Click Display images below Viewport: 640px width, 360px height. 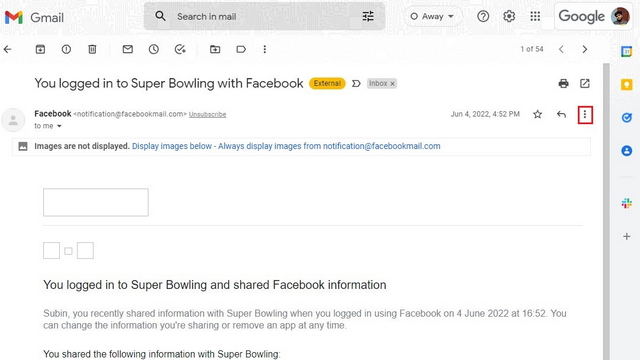coord(172,146)
